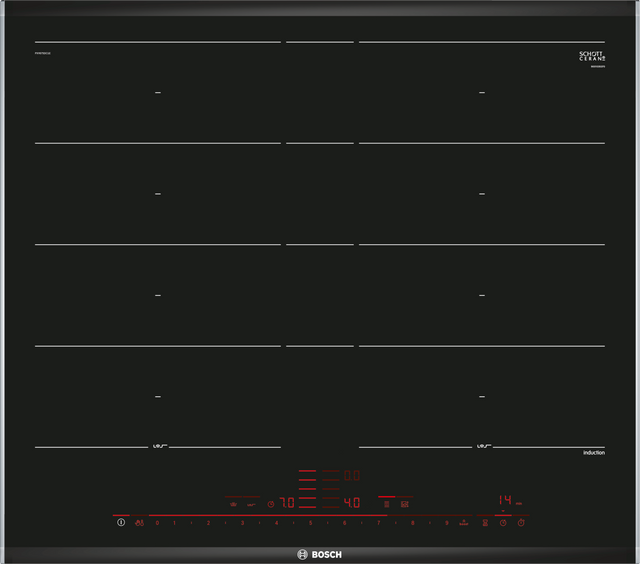Select the 4.0 cooking zone display
Screen dimensions: 640x564
tap(352, 503)
